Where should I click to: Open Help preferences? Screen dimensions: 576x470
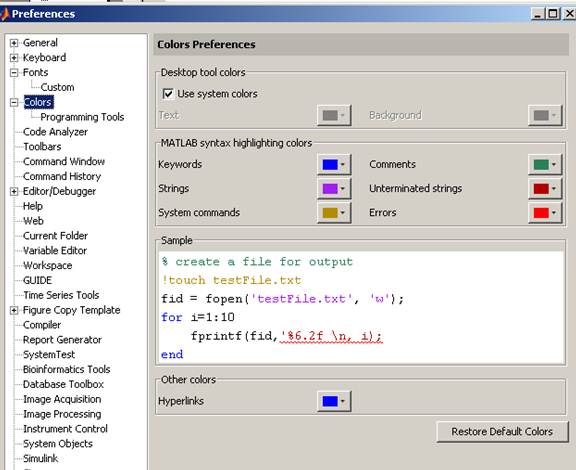pyautogui.click(x=33, y=206)
